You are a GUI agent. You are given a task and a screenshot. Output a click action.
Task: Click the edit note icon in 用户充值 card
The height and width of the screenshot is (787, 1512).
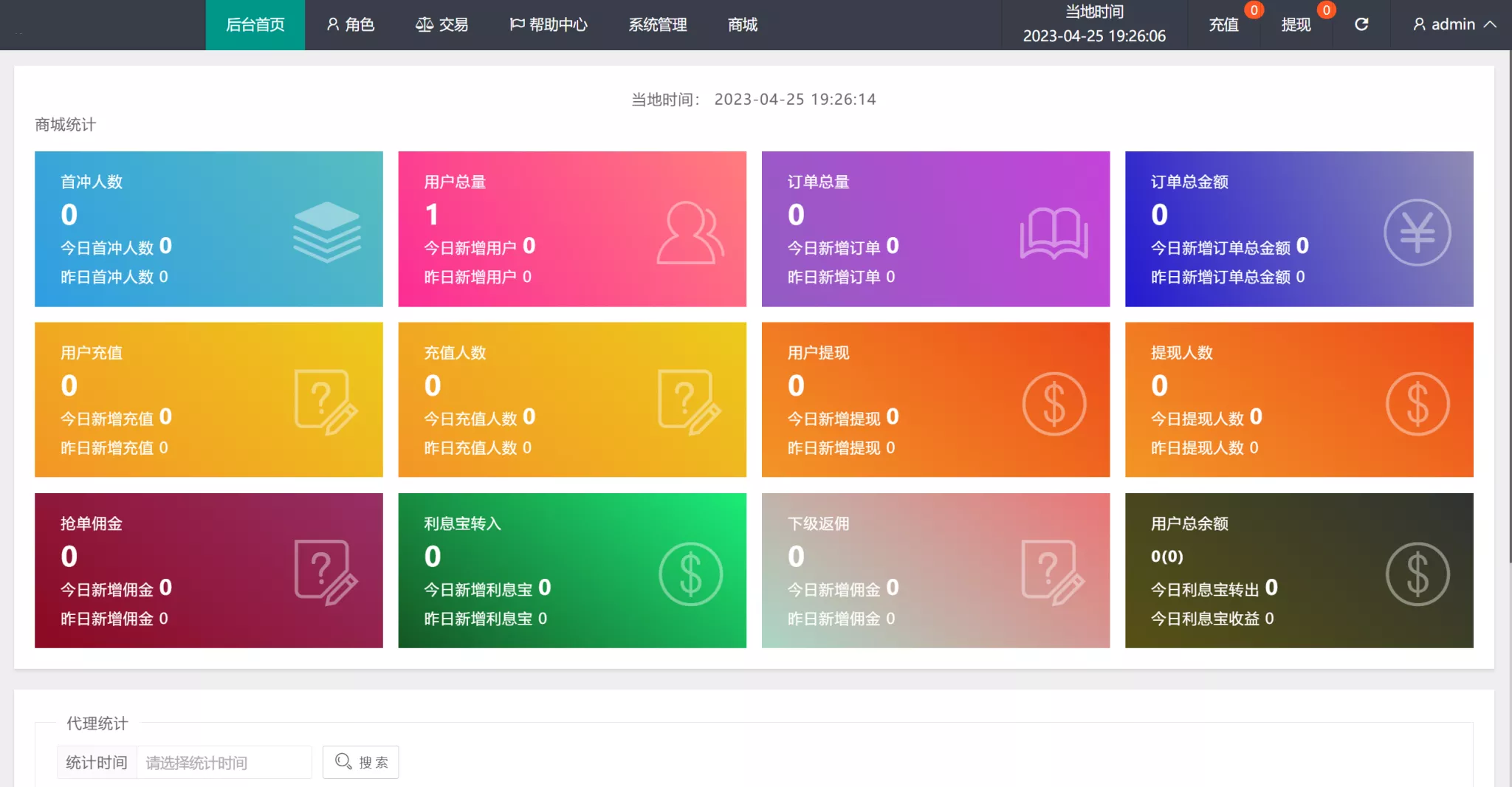(x=326, y=402)
